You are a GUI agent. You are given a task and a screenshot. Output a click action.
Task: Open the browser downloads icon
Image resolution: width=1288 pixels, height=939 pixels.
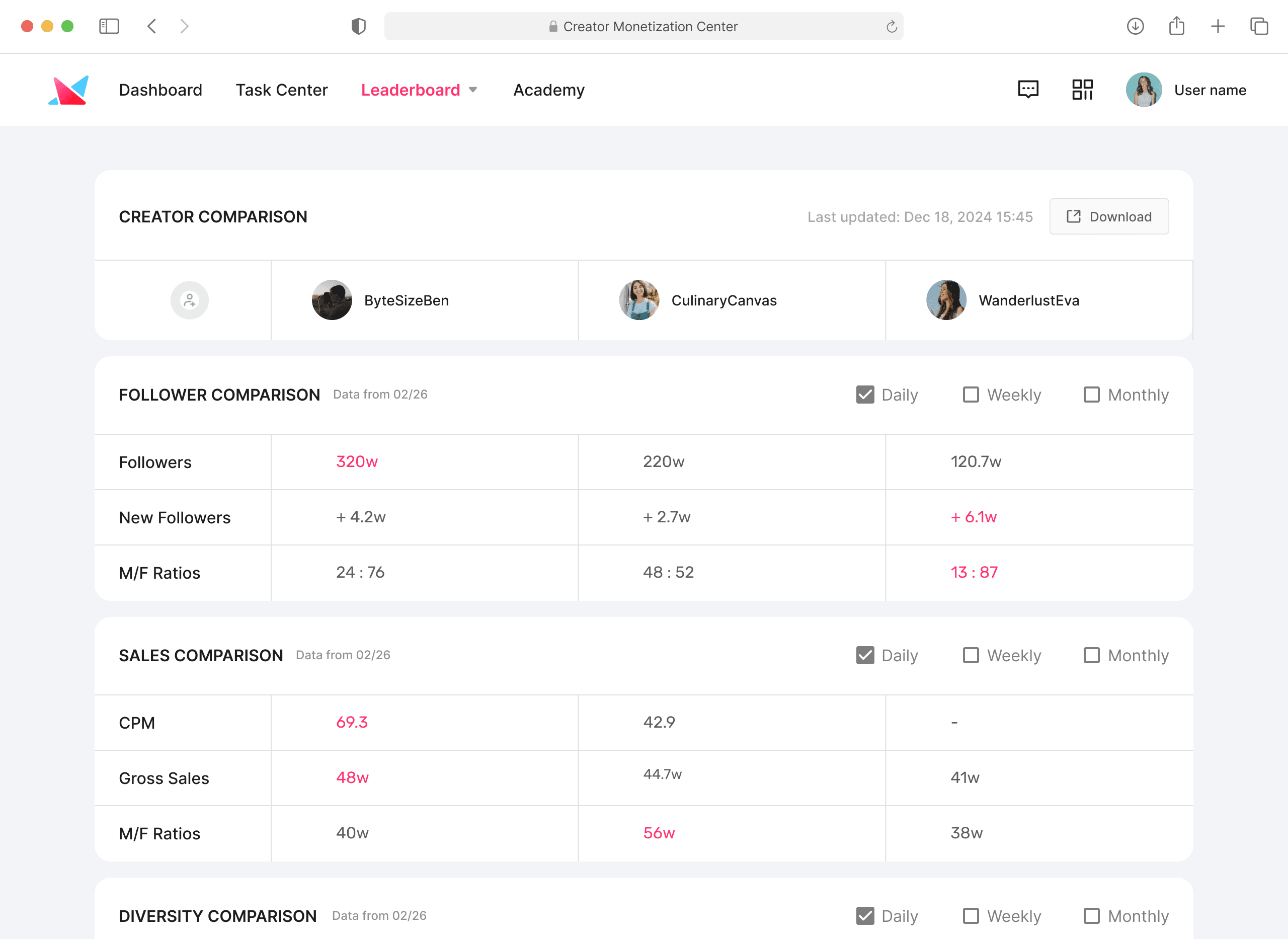click(x=1135, y=26)
